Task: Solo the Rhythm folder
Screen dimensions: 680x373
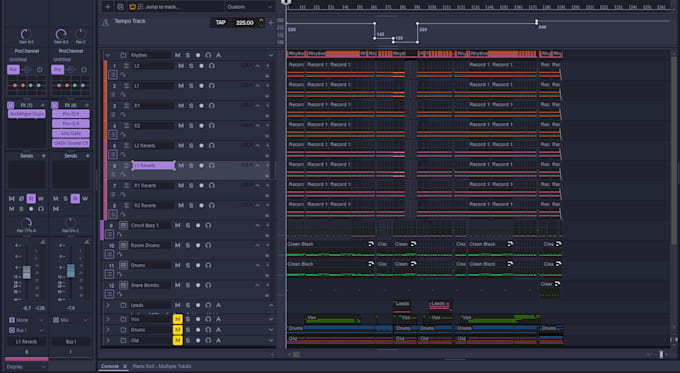Action: [x=188, y=56]
